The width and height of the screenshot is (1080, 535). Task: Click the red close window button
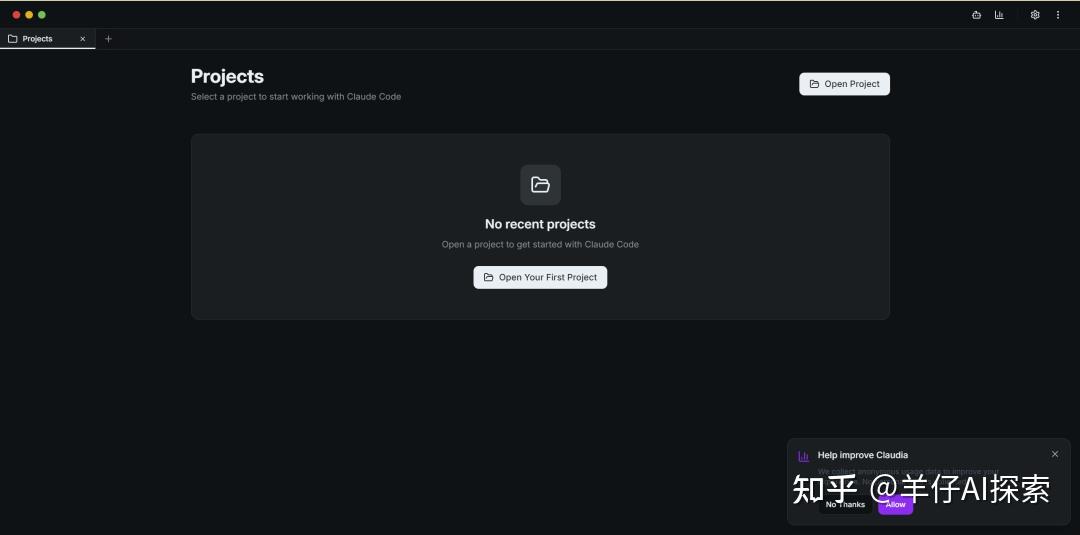[17, 14]
